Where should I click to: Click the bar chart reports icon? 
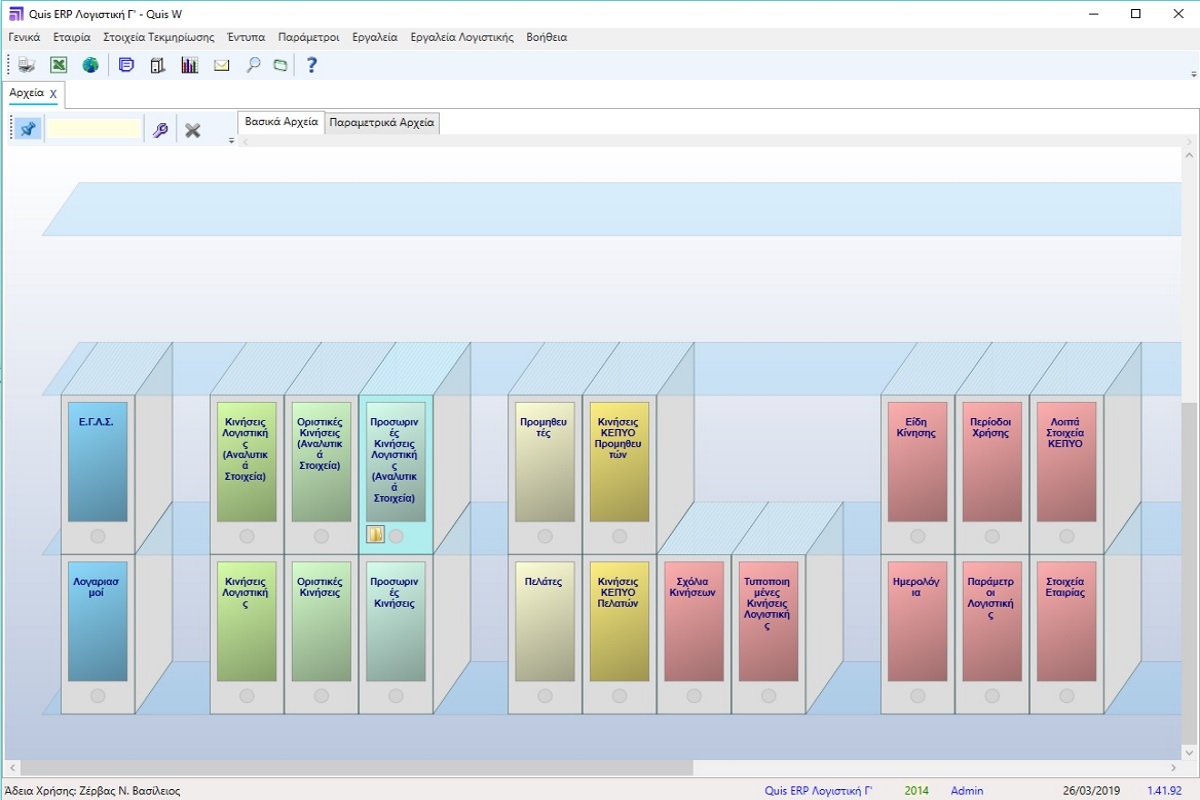pyautogui.click(x=189, y=65)
